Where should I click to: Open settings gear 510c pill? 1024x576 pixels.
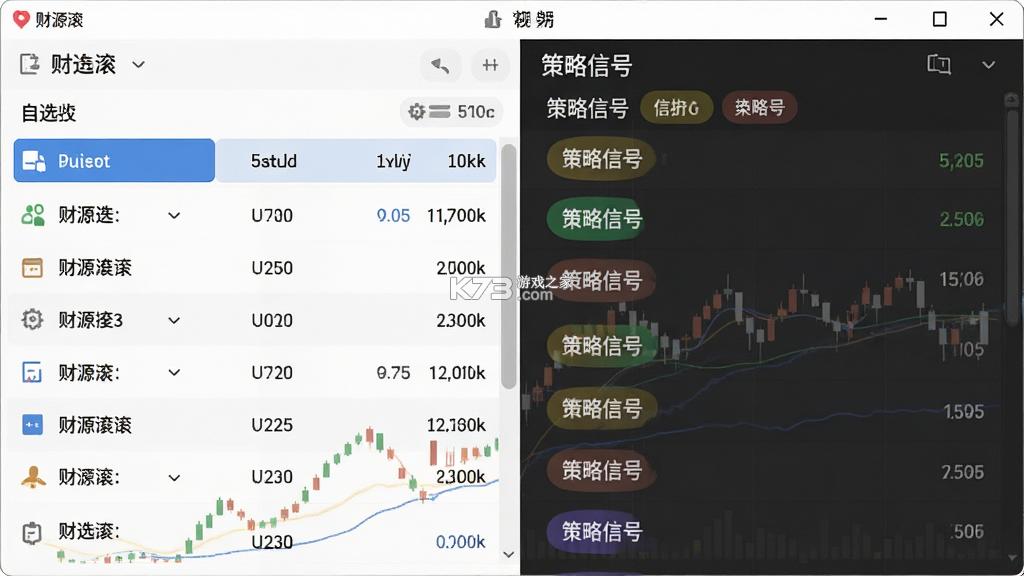click(451, 112)
